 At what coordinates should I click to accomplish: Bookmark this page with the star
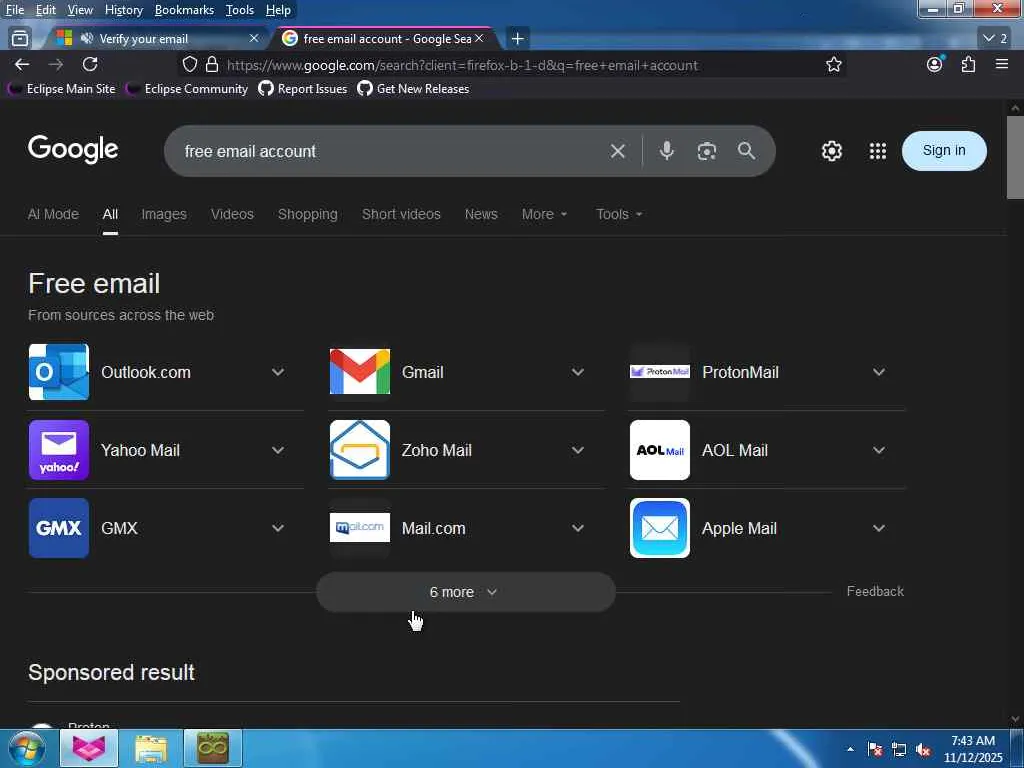pos(833,65)
